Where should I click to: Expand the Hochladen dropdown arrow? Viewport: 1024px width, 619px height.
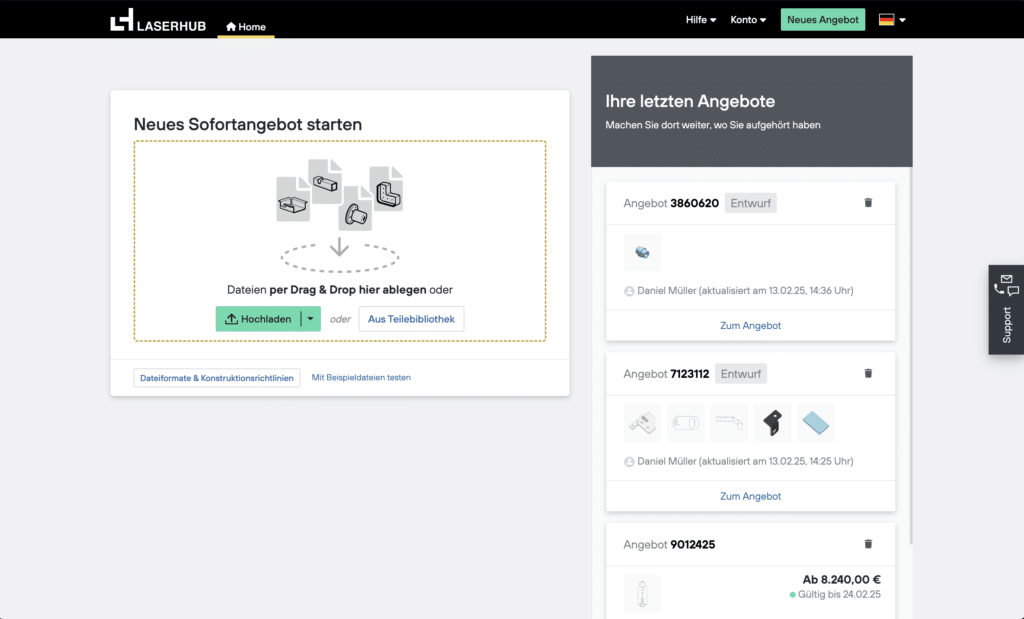pyautogui.click(x=311, y=319)
